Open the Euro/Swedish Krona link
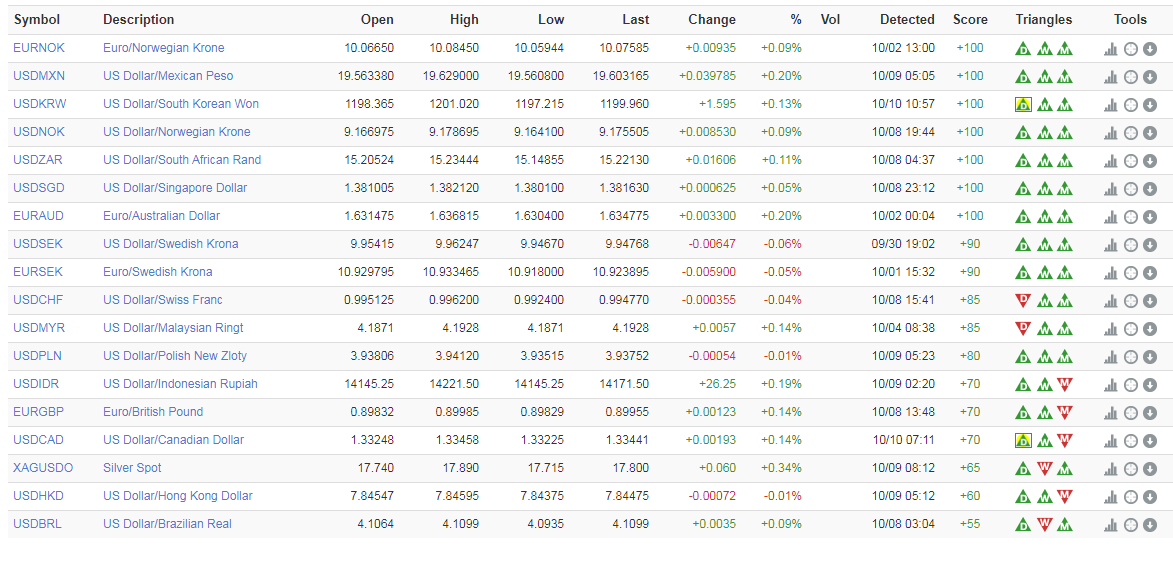Screen dimensions: 1173x561 click(157, 272)
